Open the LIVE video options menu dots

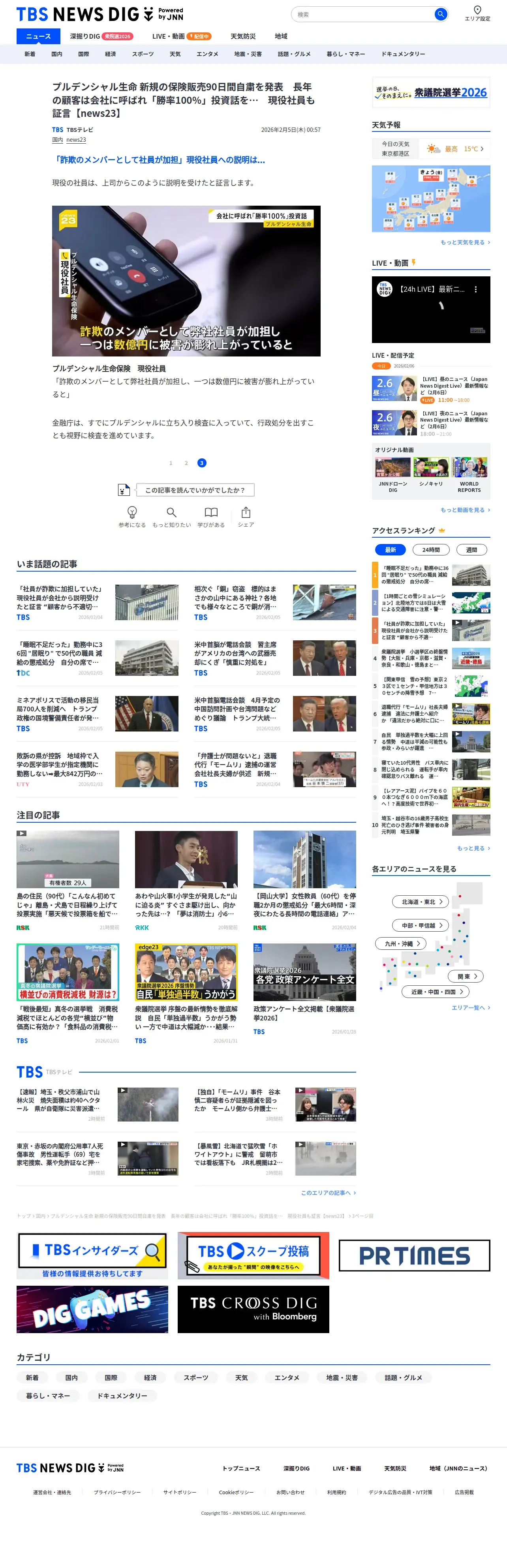coord(476,290)
